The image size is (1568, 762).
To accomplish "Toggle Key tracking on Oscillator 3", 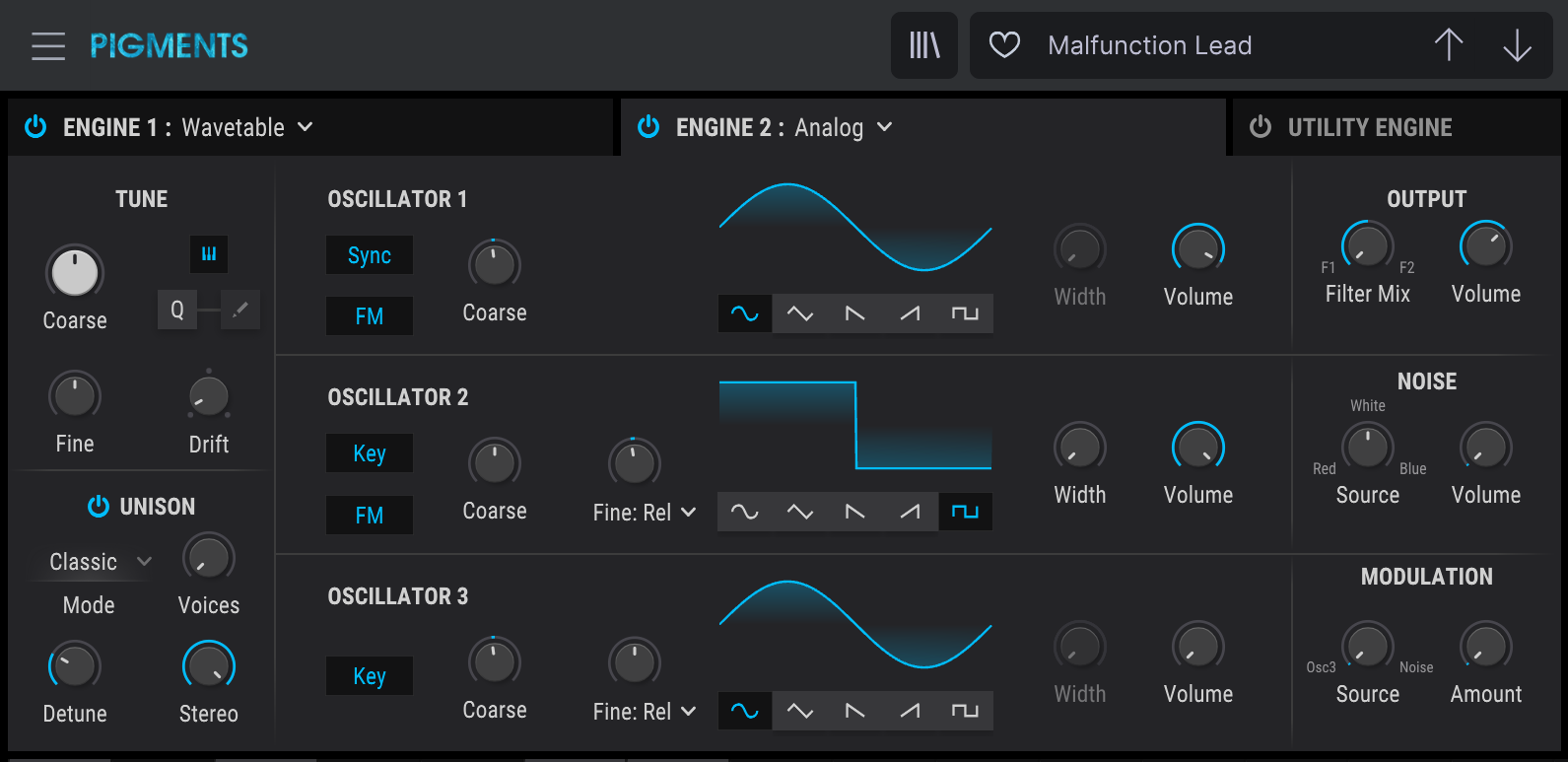I will (370, 676).
